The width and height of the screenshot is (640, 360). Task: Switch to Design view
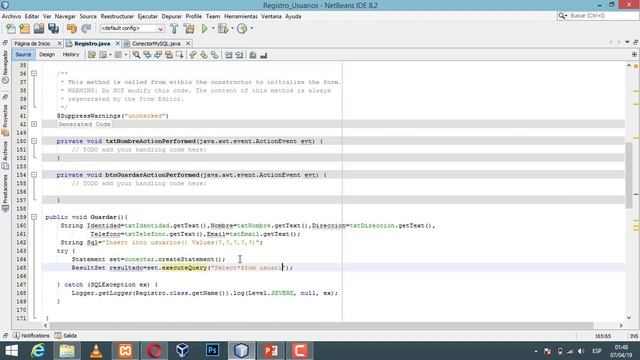click(47, 55)
